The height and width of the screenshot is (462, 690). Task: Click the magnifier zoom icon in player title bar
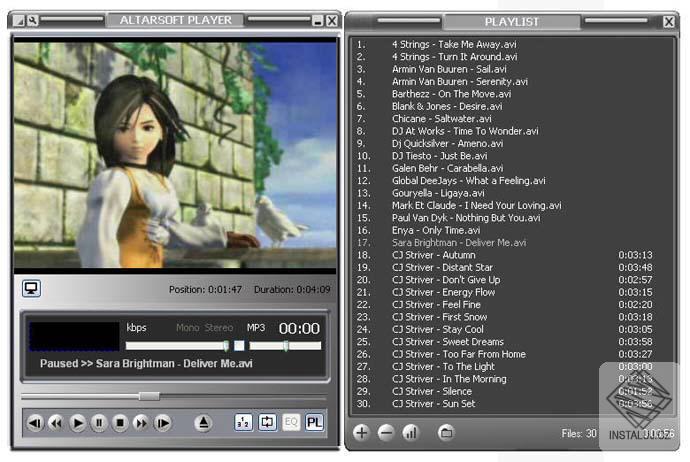32,20
